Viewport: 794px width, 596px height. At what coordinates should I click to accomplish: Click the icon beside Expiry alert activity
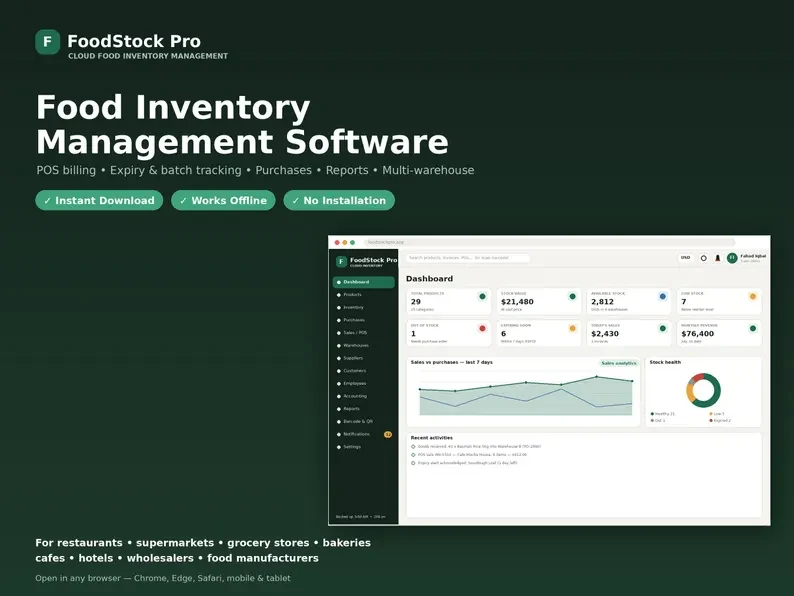413,463
